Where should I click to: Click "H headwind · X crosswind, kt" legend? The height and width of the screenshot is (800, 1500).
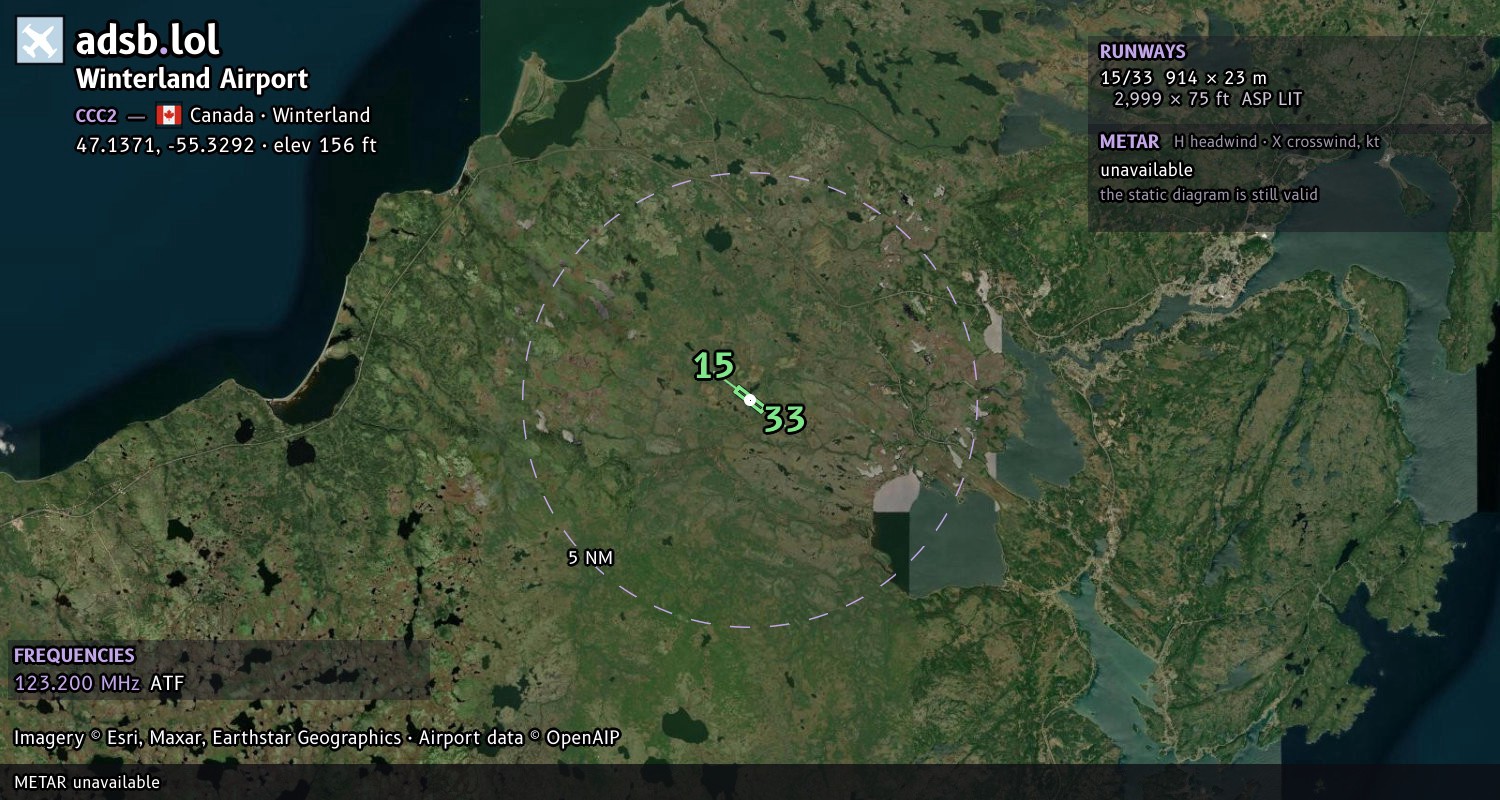[1277, 142]
